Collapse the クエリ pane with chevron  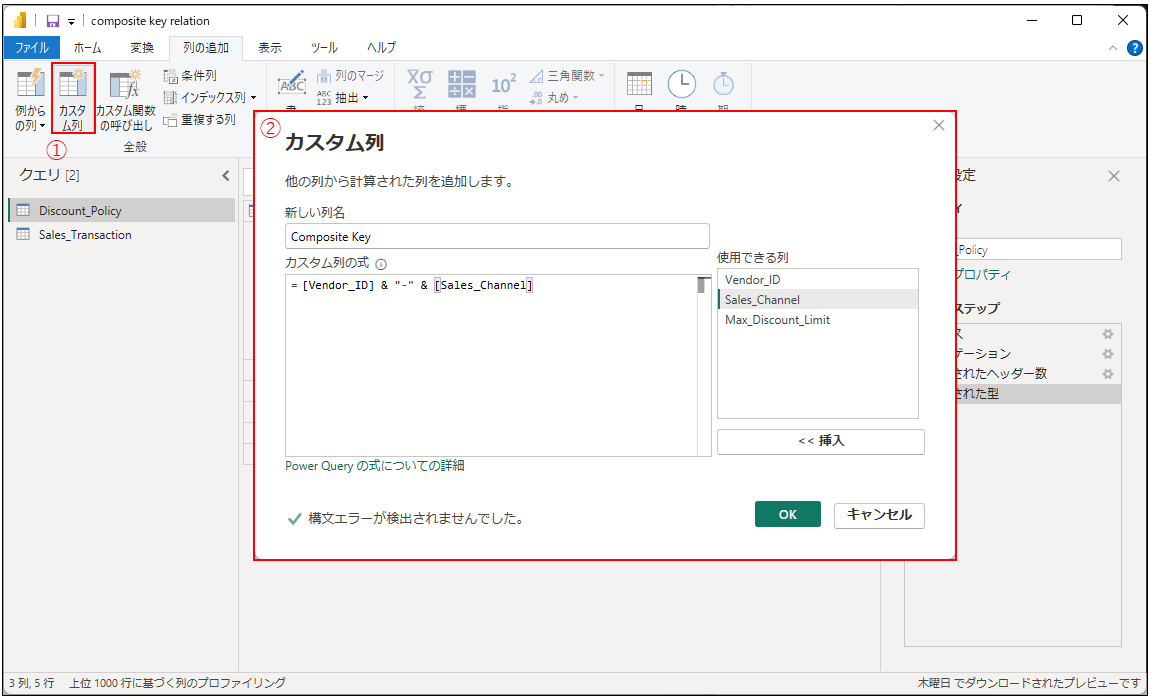coord(225,176)
